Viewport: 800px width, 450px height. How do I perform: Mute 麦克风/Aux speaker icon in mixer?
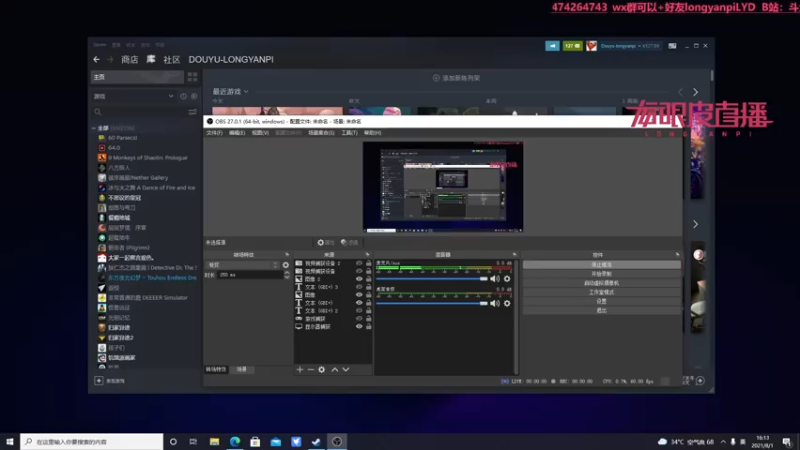click(494, 279)
